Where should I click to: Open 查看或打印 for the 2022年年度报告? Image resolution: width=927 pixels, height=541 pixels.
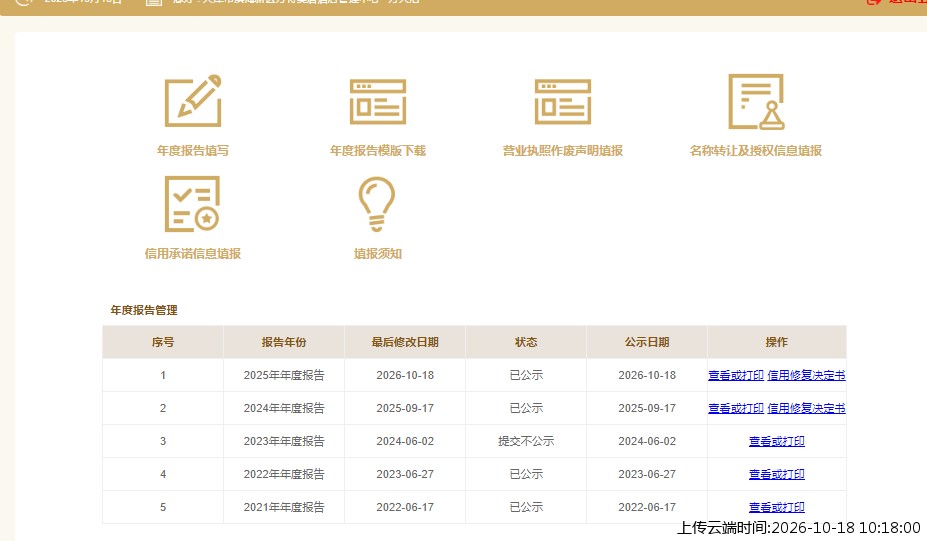point(777,475)
